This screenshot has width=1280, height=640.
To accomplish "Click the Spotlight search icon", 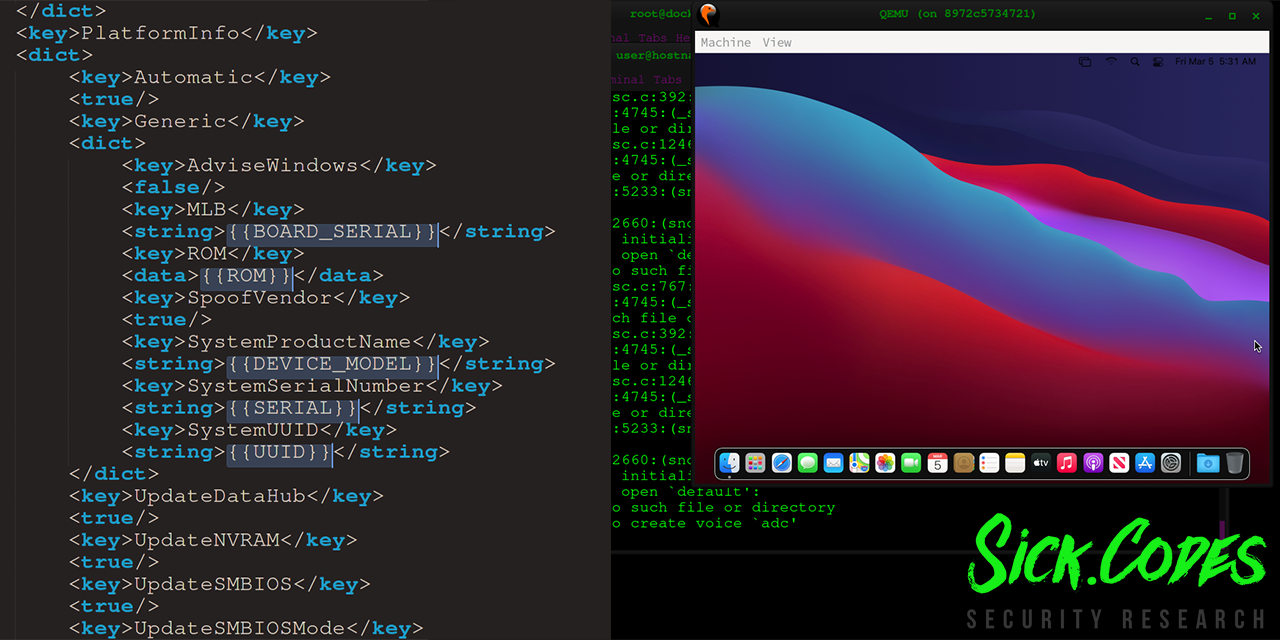I will [1135, 61].
